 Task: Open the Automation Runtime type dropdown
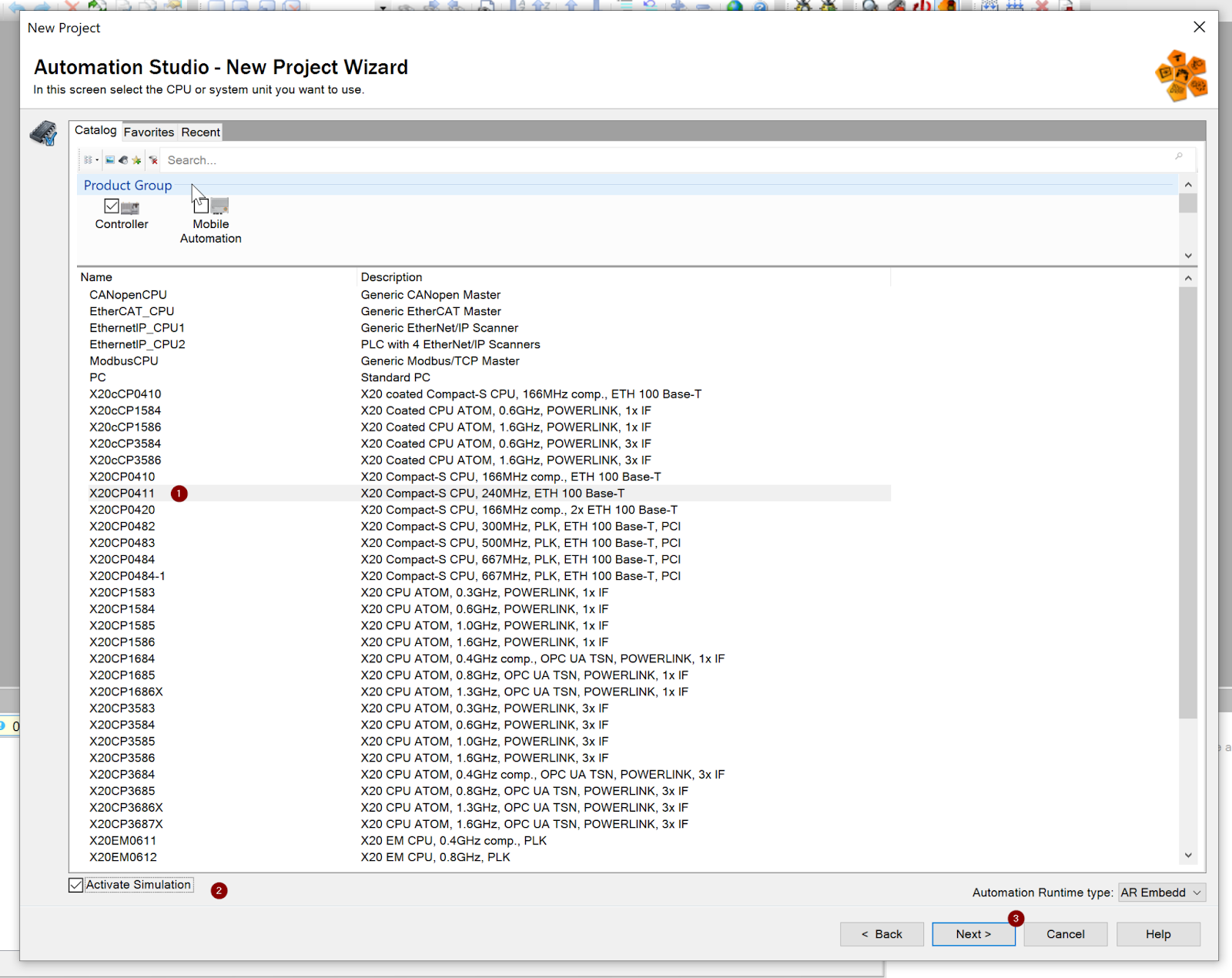(x=1162, y=893)
